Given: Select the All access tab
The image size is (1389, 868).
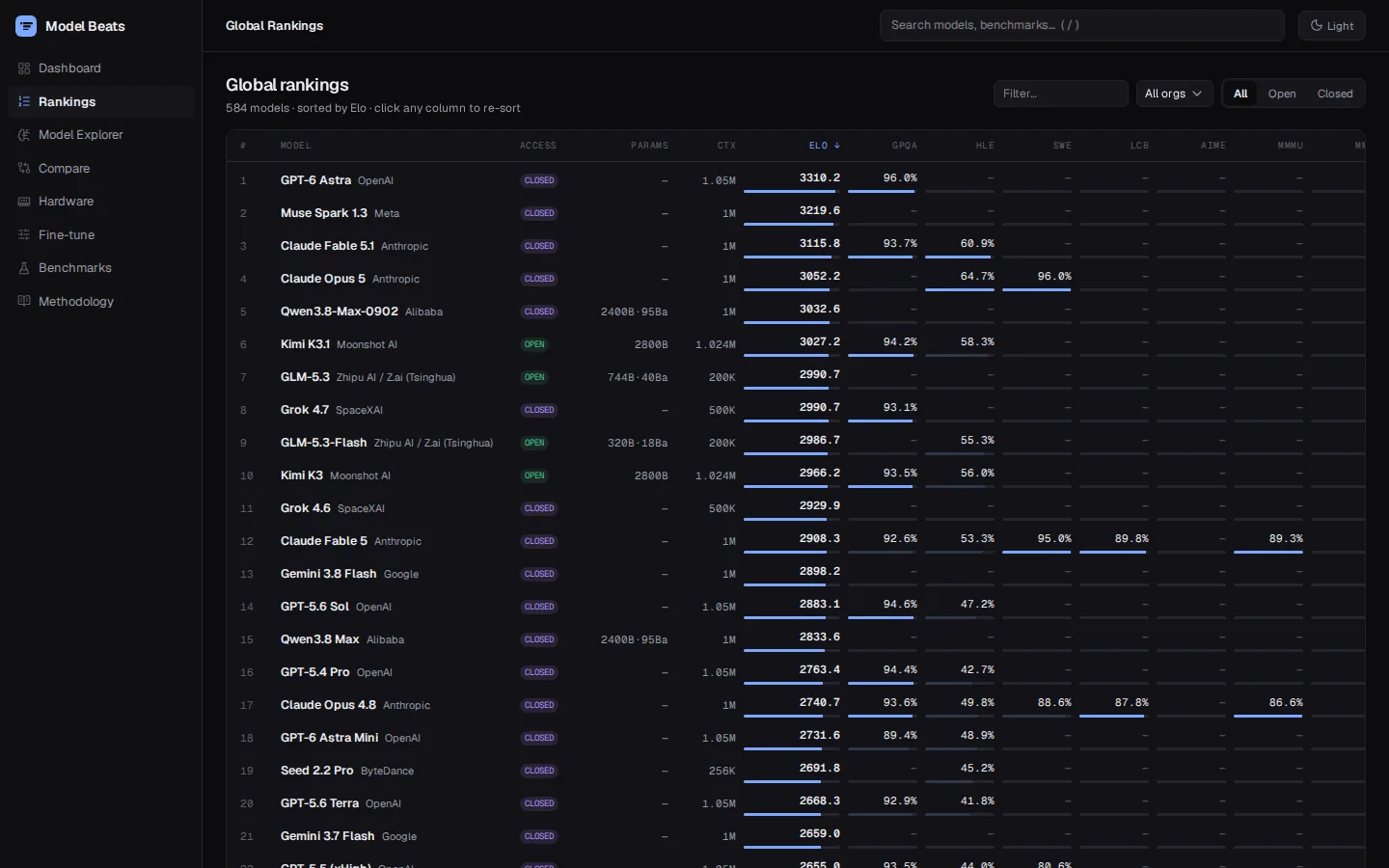Looking at the screenshot, I should [1240, 94].
